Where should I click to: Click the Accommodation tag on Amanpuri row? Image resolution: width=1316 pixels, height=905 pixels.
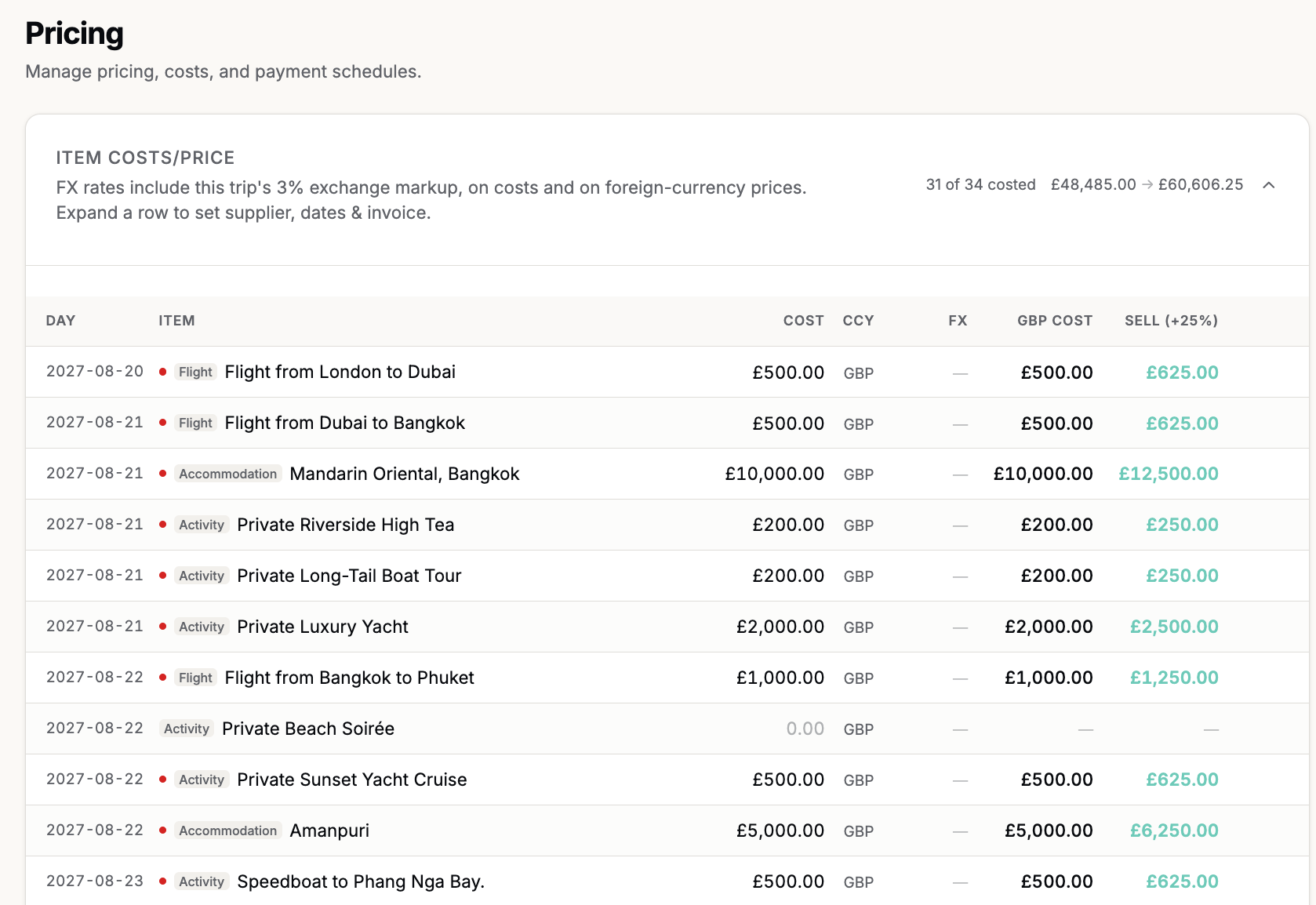coord(227,830)
